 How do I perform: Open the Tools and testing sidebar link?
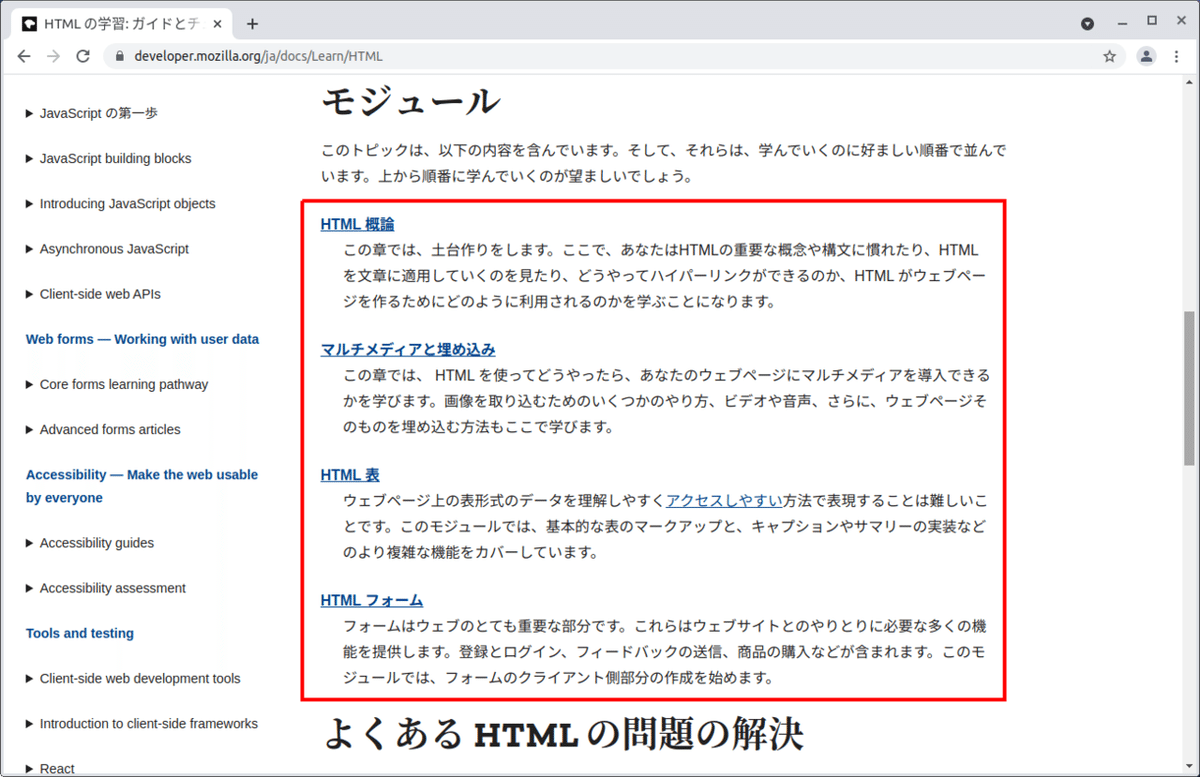(79, 633)
